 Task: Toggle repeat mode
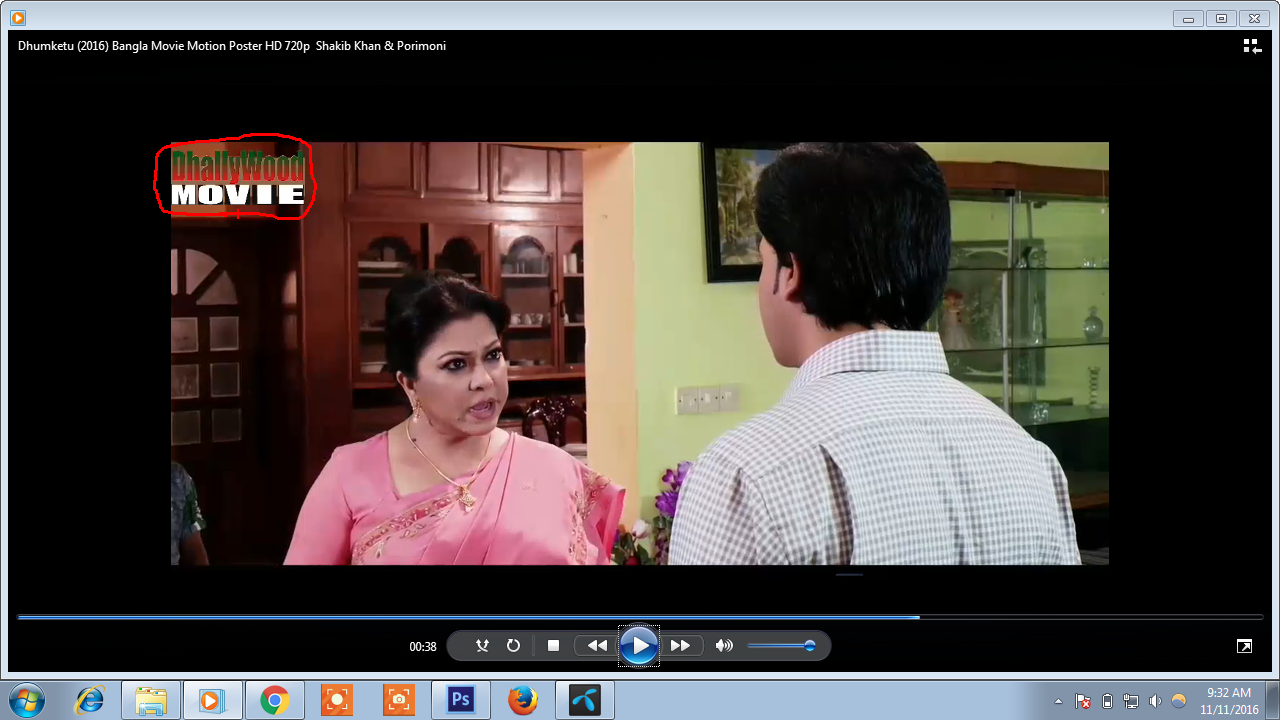(x=513, y=646)
